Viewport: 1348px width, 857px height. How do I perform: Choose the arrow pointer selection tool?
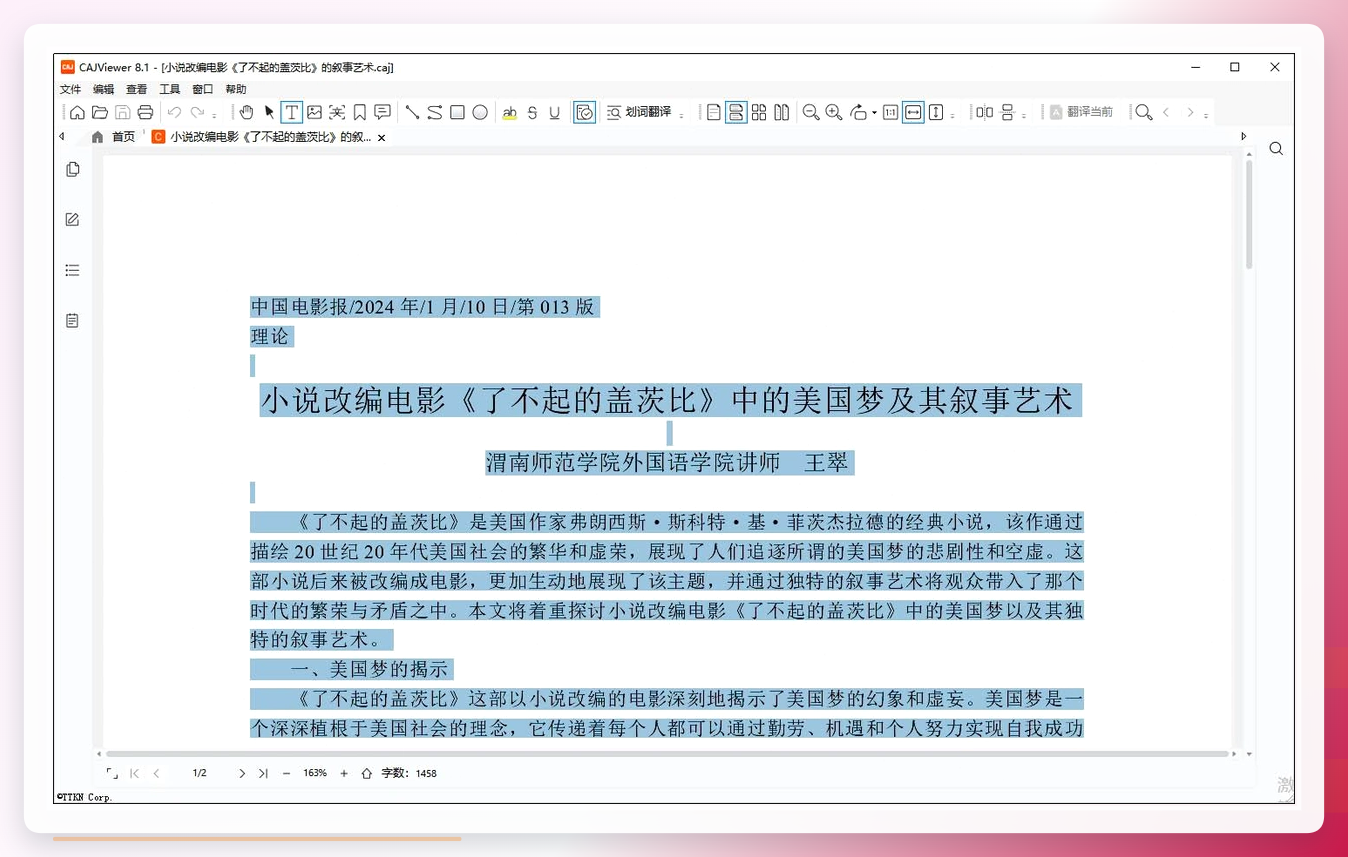269,112
